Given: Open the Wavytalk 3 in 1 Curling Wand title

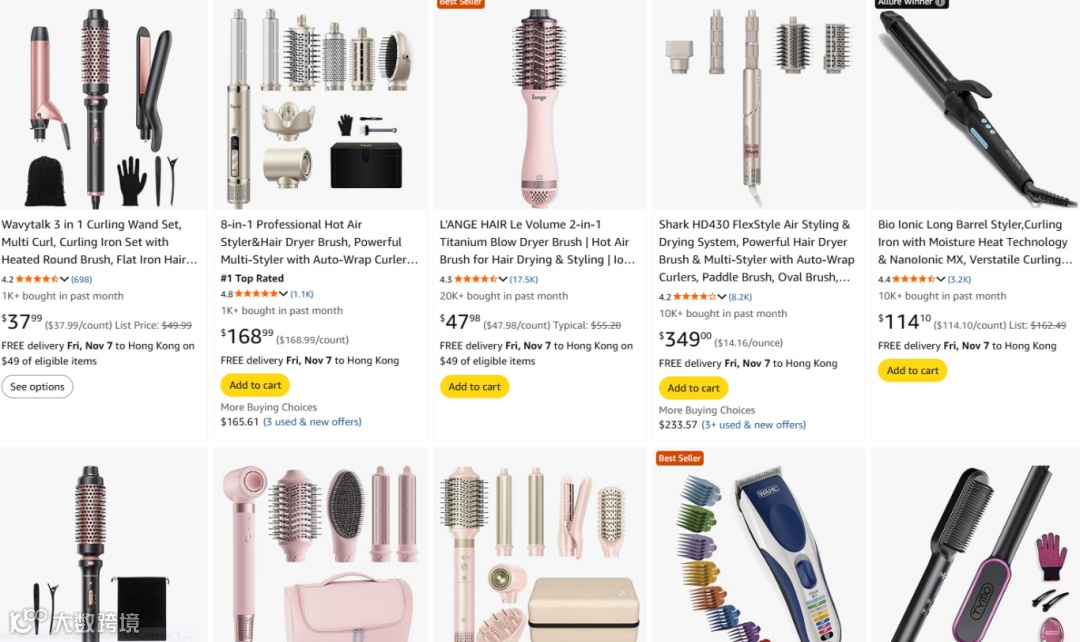Looking at the screenshot, I should (x=99, y=242).
